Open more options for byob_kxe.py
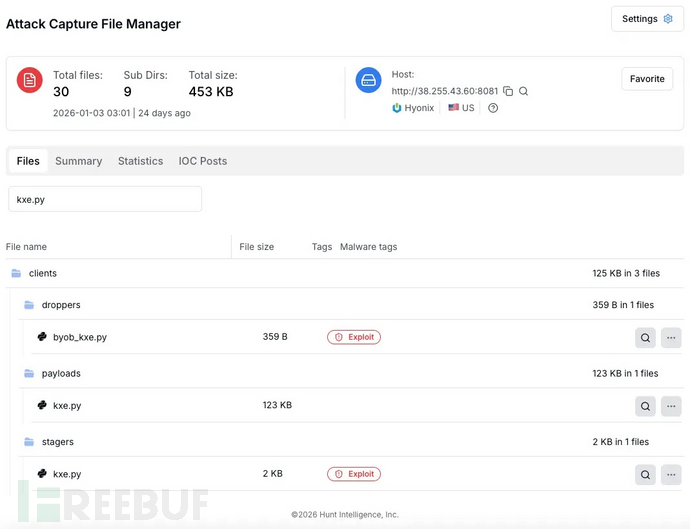Viewport: 690px width, 529px height. 671,338
